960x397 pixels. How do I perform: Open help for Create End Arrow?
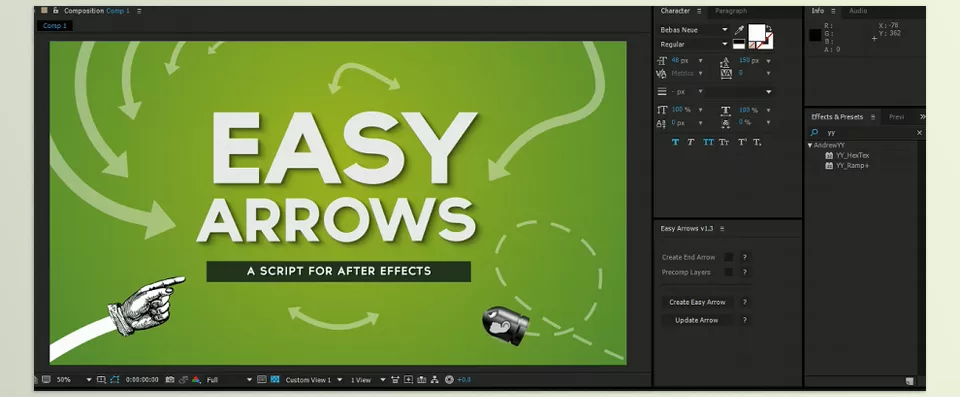click(x=744, y=257)
